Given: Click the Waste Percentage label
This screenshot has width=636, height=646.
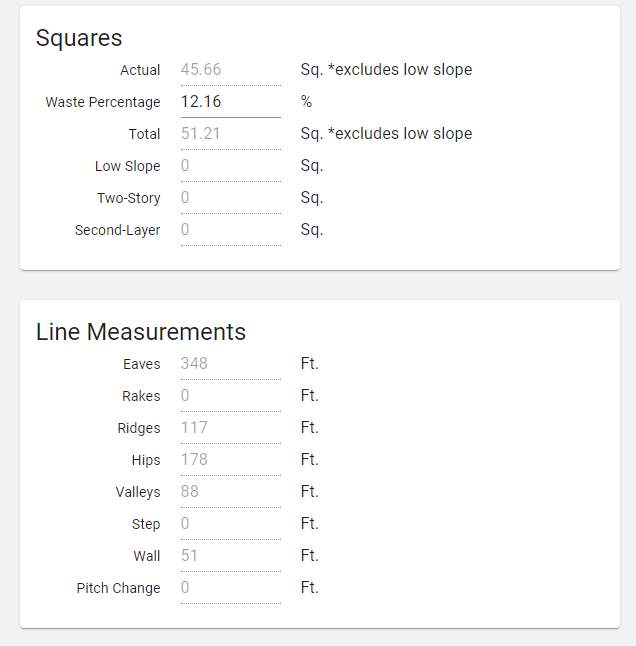Looking at the screenshot, I should (x=103, y=102).
